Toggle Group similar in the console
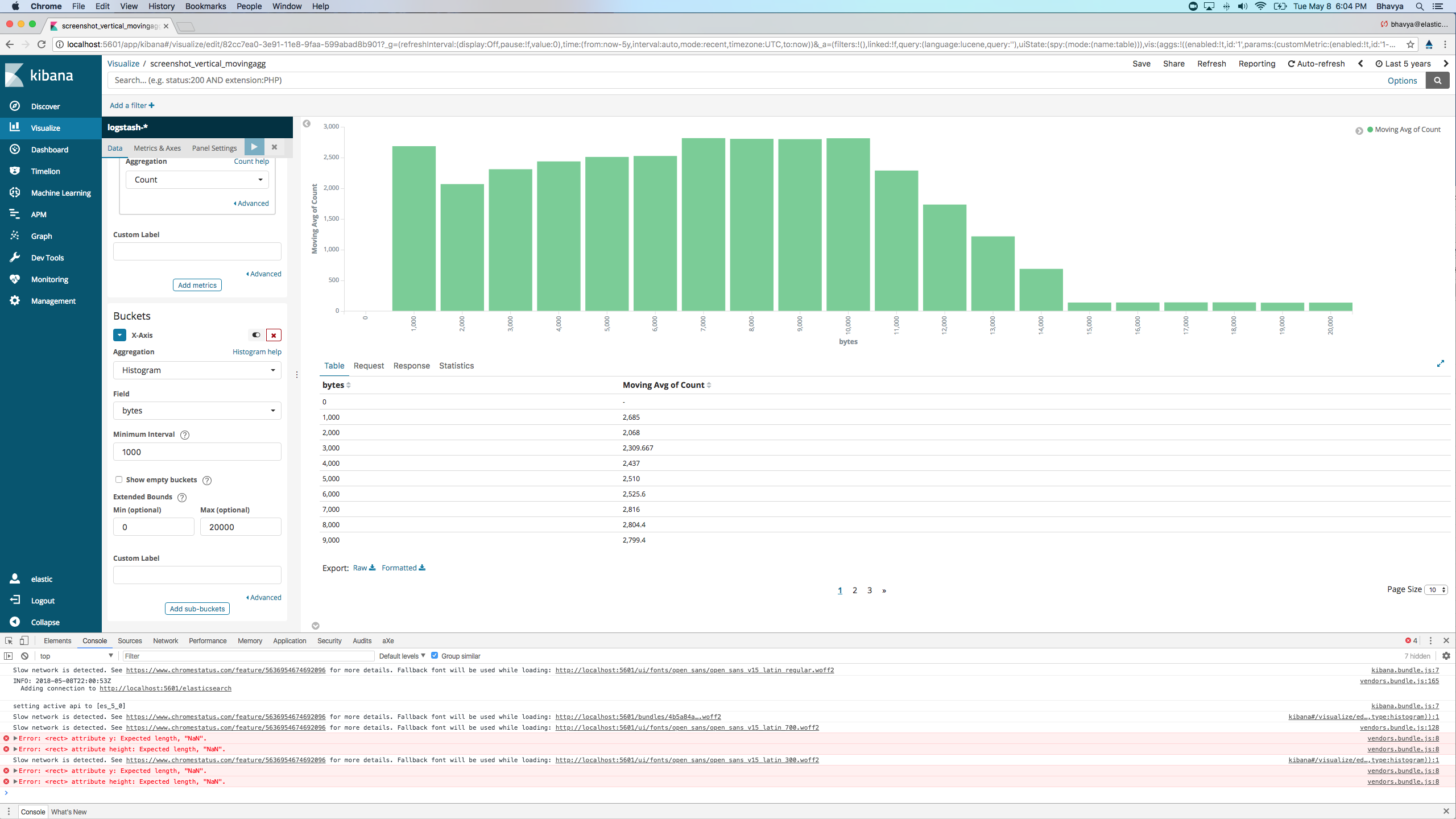Viewport: 1456px width, 819px height. pos(434,655)
